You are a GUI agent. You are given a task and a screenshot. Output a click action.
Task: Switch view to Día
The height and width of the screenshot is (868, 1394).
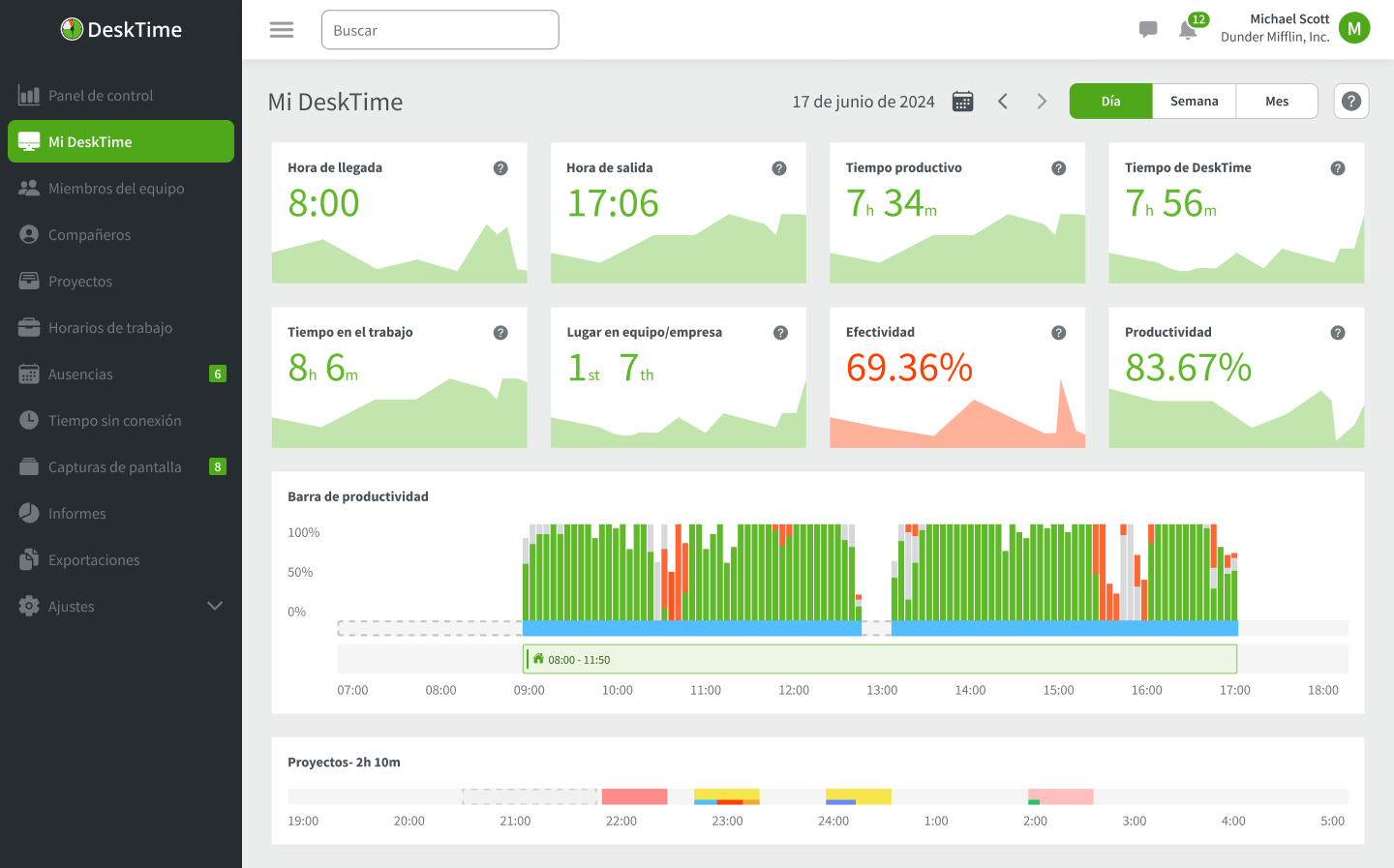[1110, 102]
